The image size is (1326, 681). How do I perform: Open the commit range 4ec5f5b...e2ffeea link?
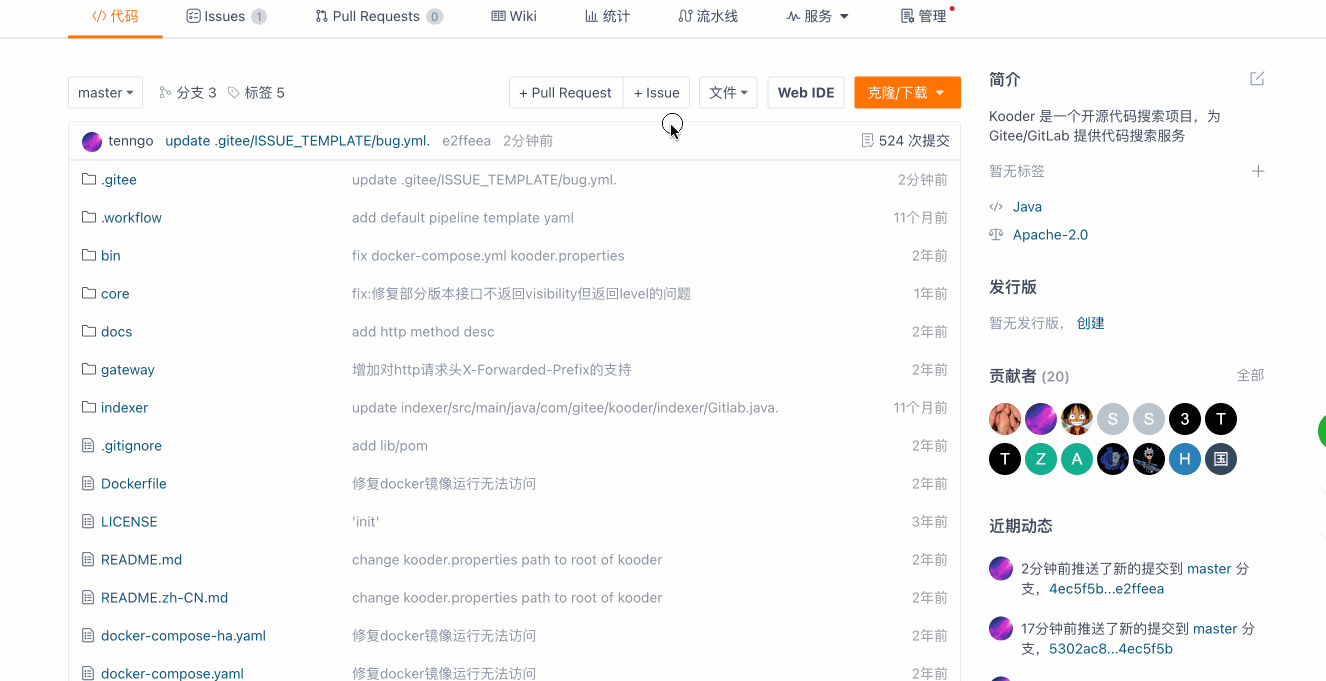1106,589
